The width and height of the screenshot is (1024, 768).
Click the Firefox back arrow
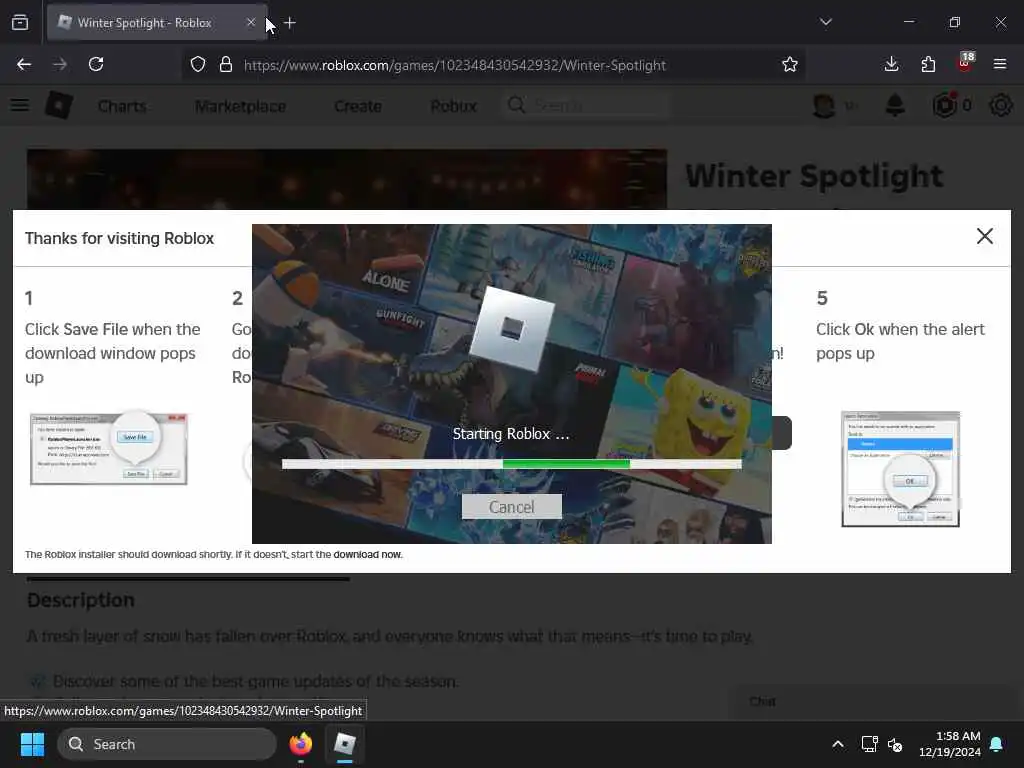(x=24, y=64)
